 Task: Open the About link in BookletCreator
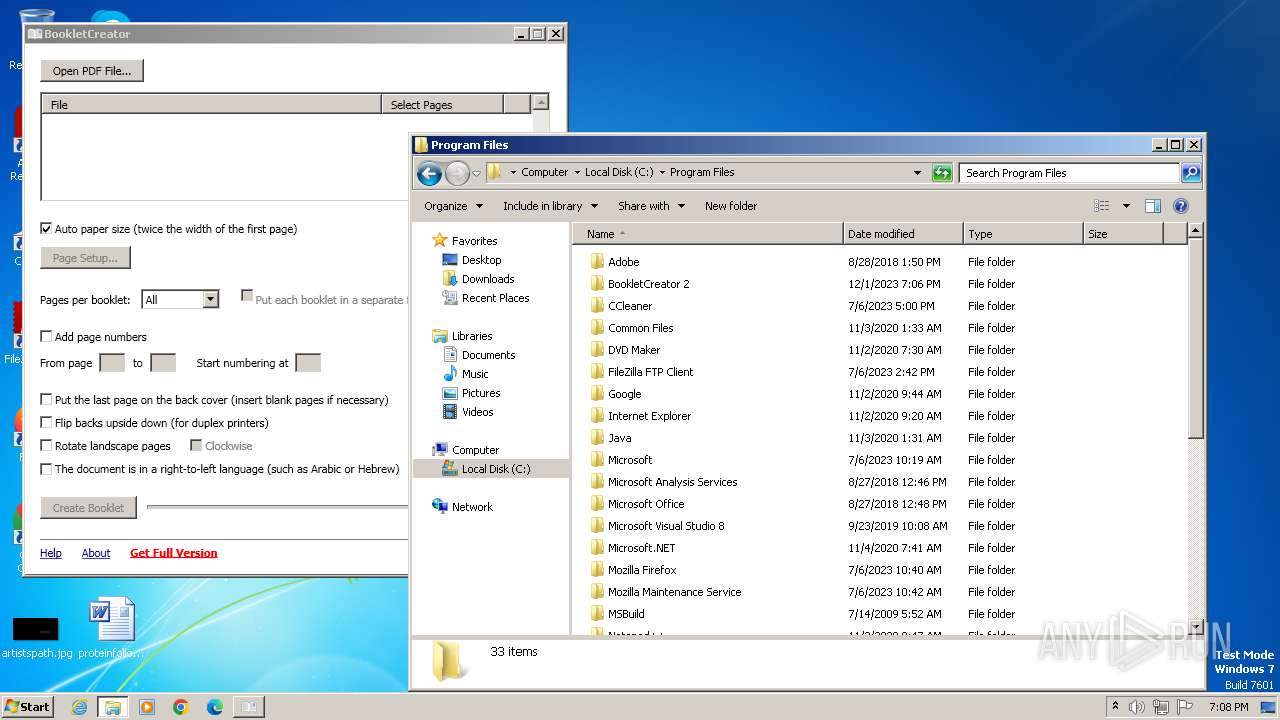click(96, 553)
